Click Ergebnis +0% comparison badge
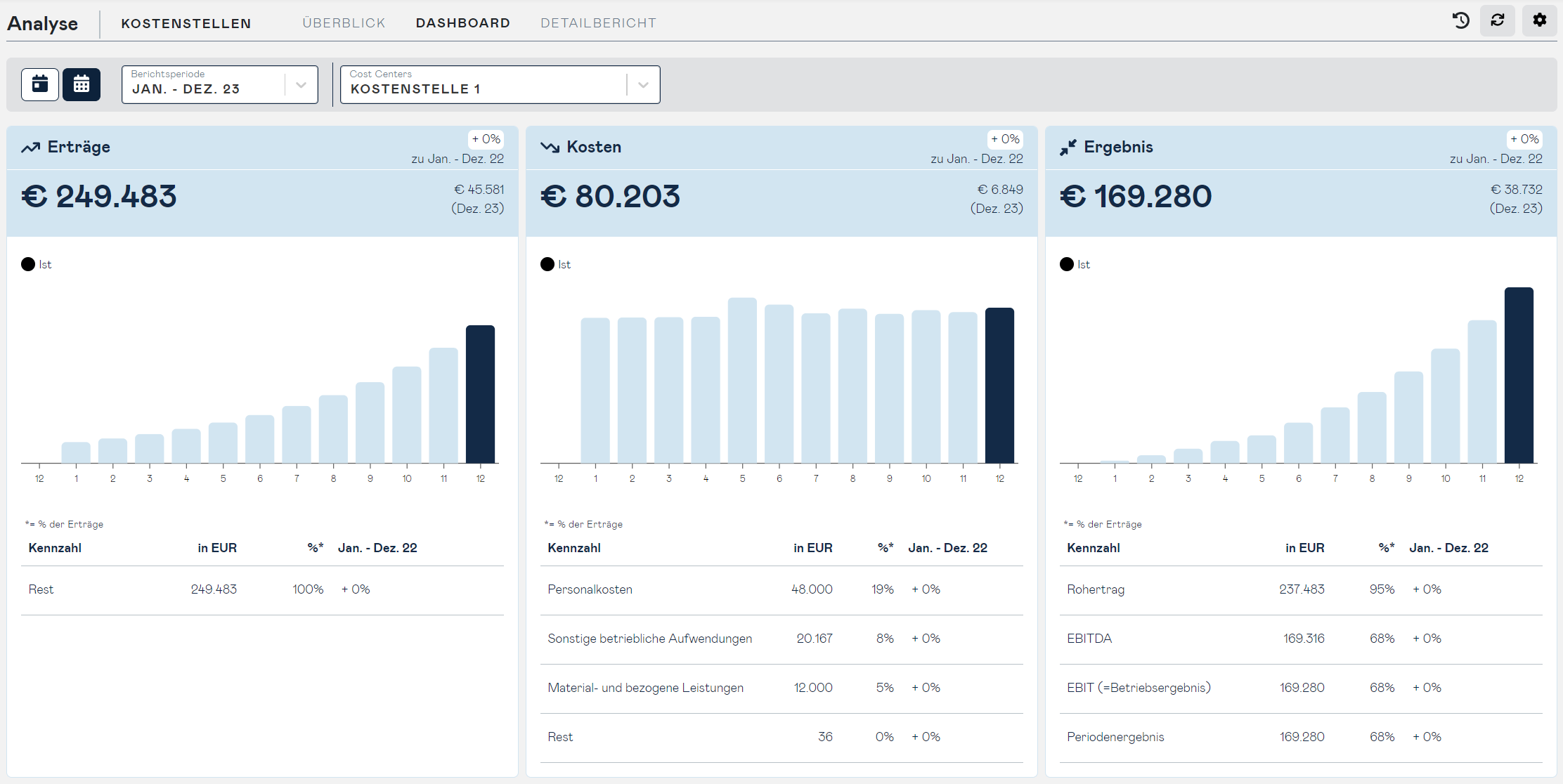Viewport: 1563px width, 784px height. point(1524,139)
